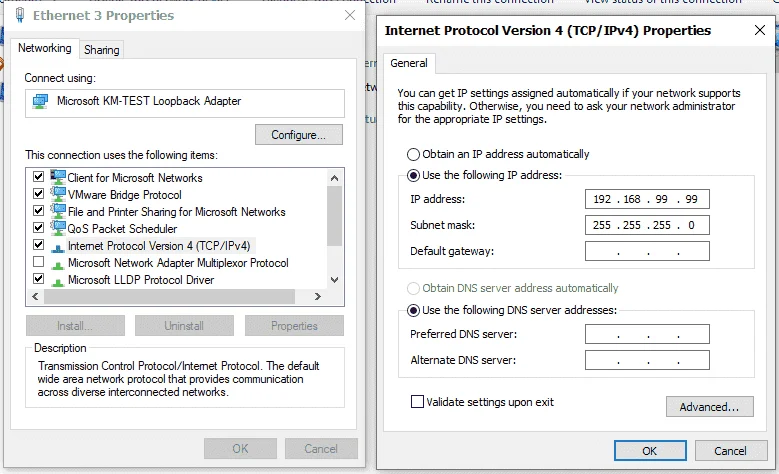779x474 pixels.
Task: Click OK in the IPv4 Properties dialog
Action: tap(650, 451)
